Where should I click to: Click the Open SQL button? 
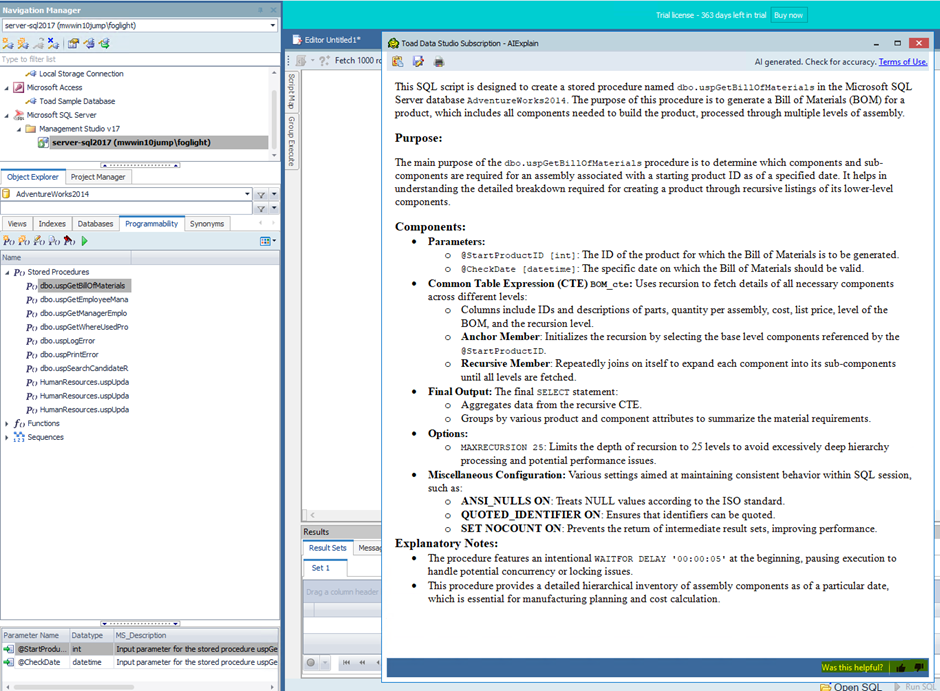pos(851,687)
